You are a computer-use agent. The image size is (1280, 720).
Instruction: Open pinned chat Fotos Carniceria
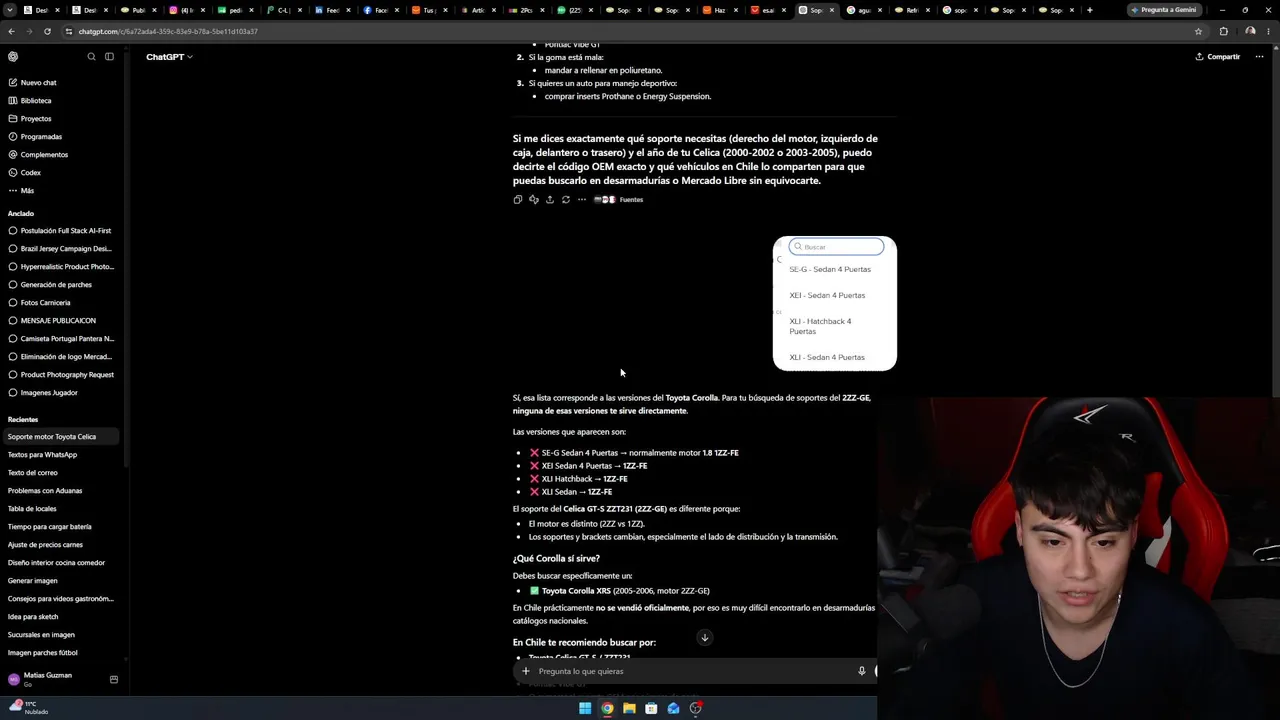pos(46,303)
